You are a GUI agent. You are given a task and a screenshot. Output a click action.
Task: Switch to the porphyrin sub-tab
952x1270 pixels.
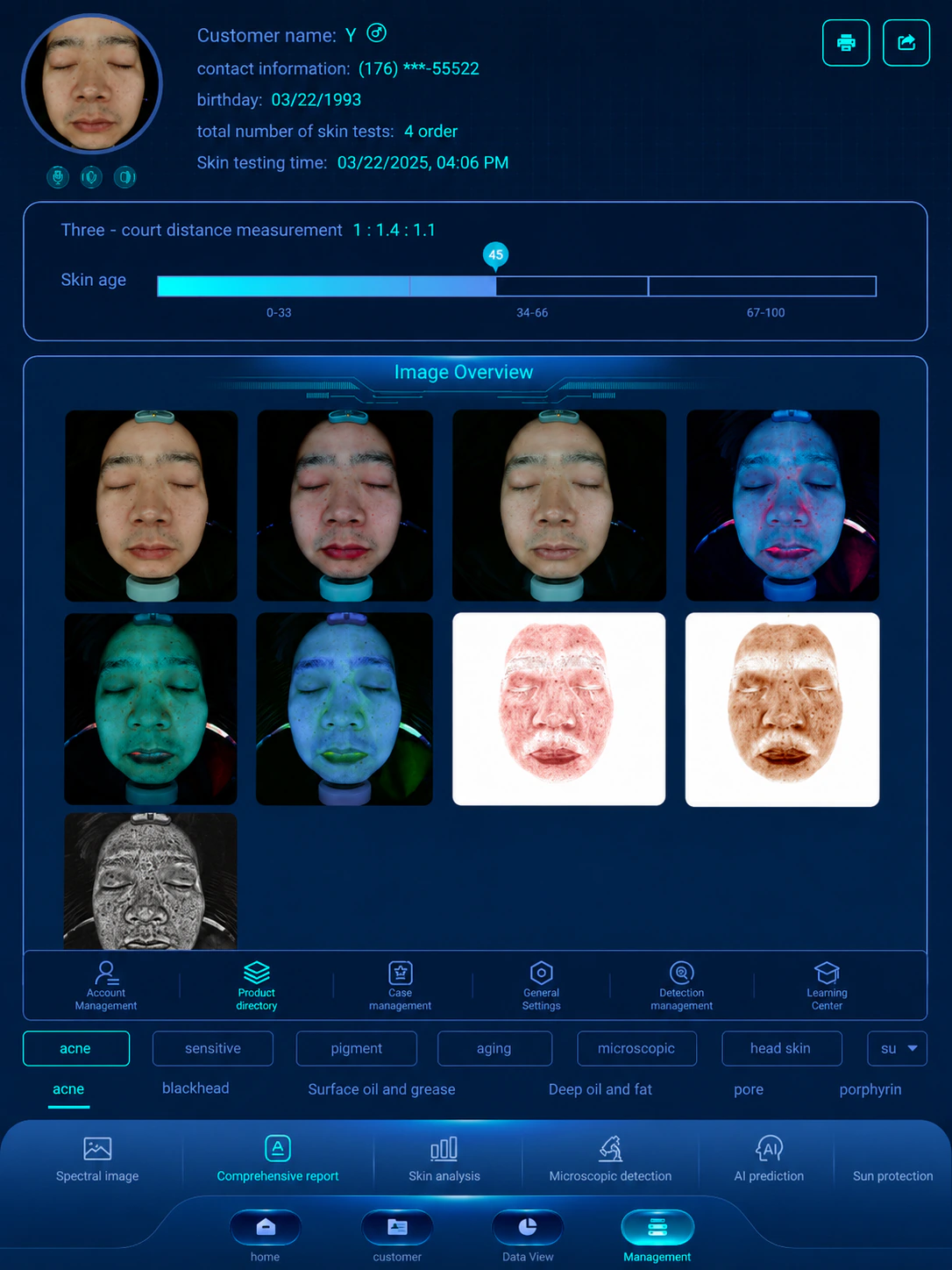pos(870,1089)
